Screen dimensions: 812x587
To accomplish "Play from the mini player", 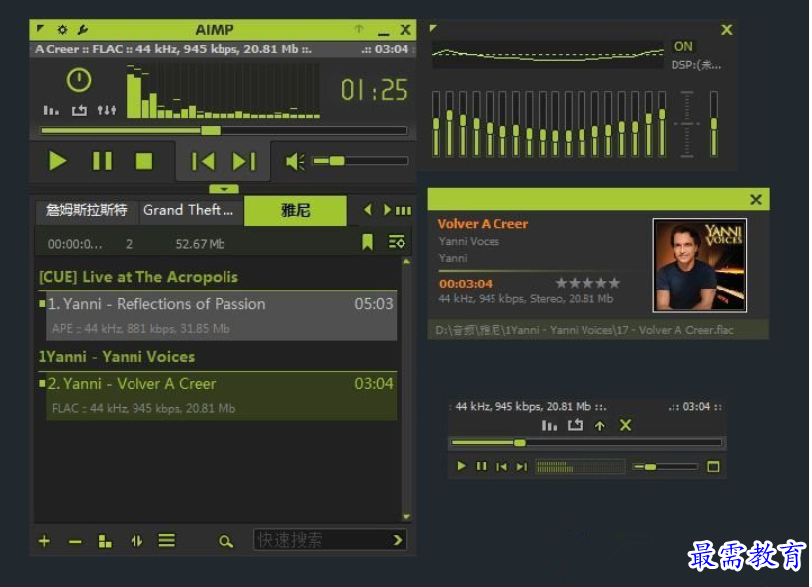I will [461, 466].
